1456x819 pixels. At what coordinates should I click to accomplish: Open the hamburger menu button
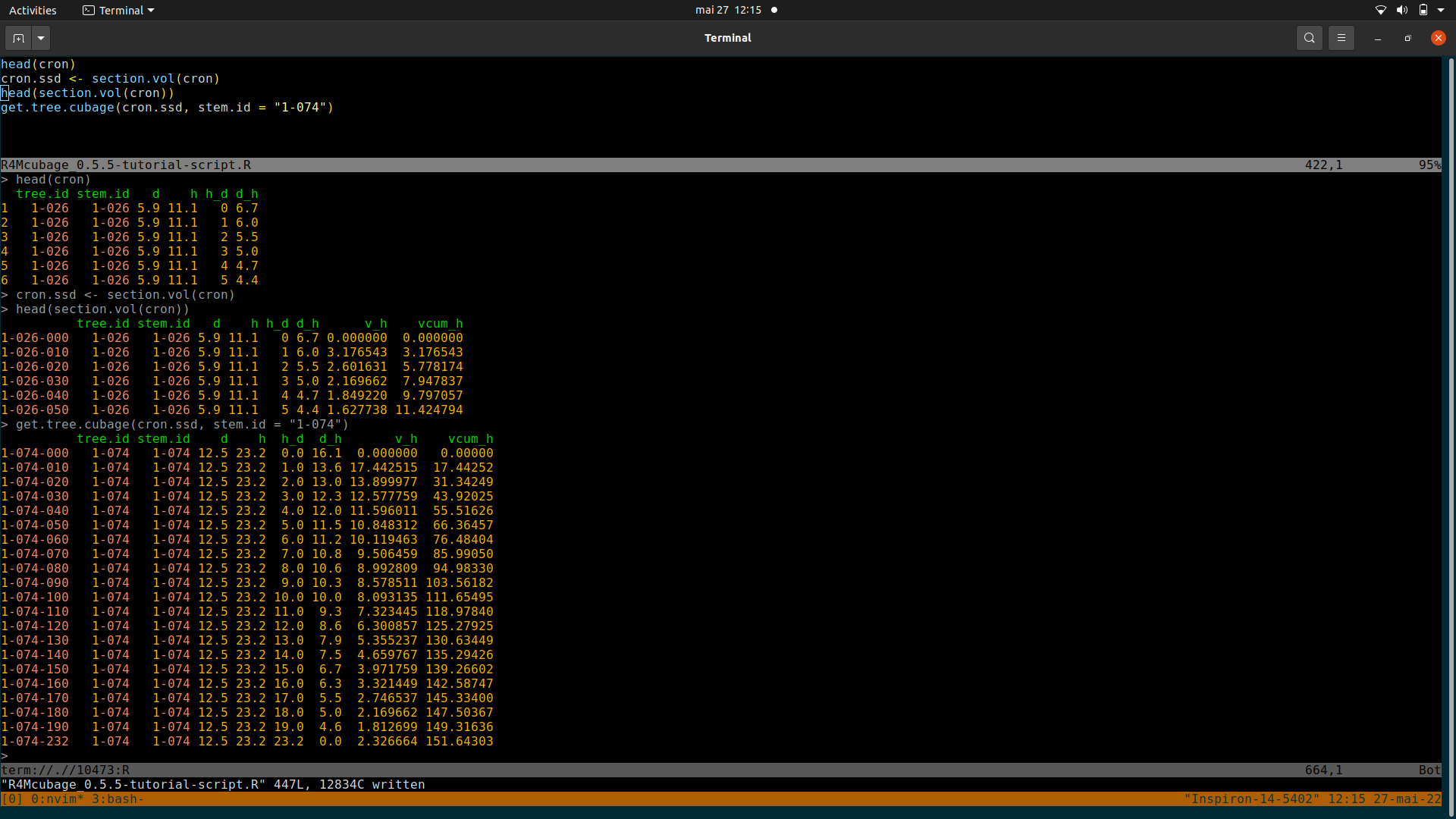[x=1341, y=38]
